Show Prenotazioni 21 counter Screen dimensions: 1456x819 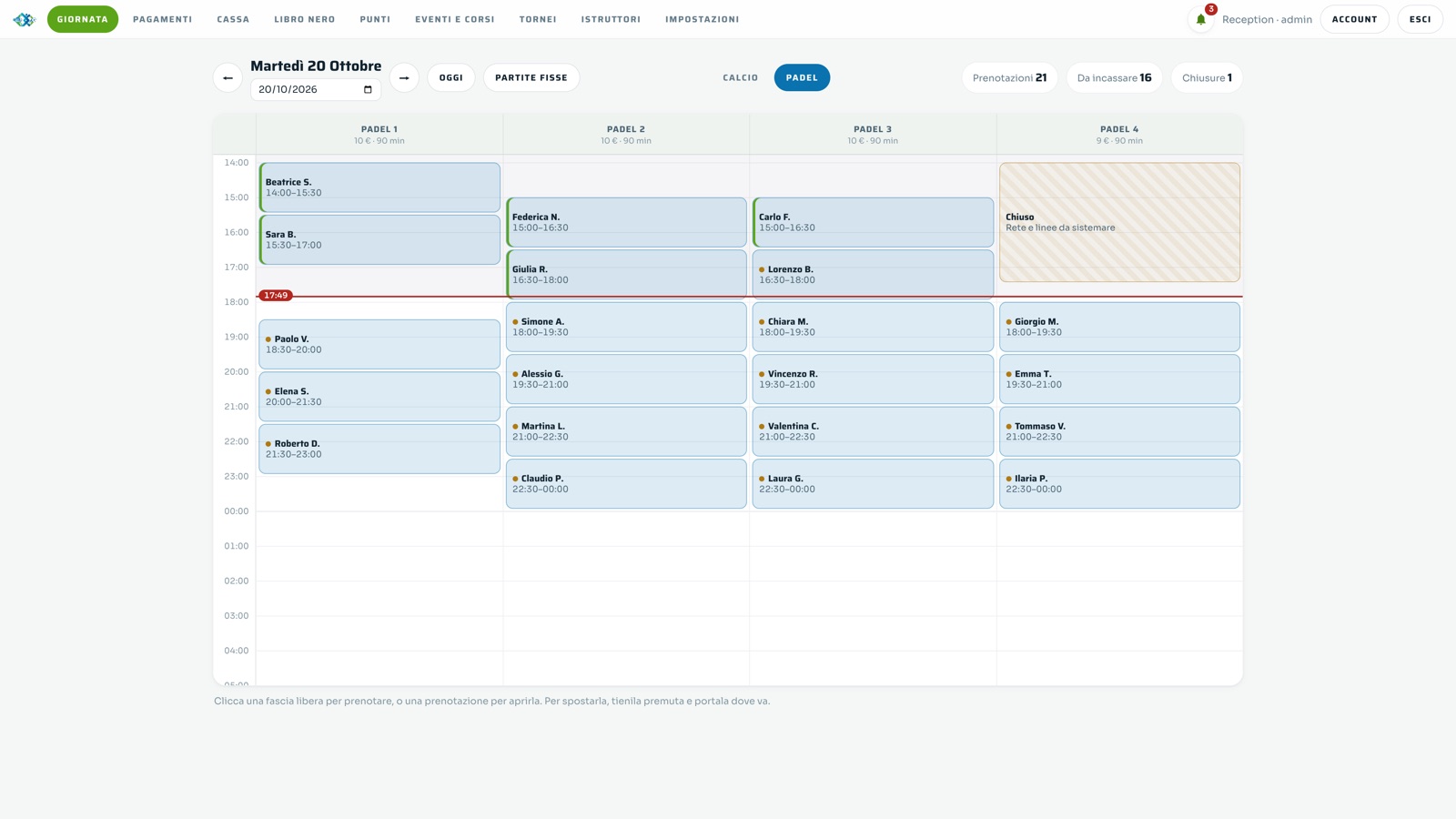click(1009, 77)
